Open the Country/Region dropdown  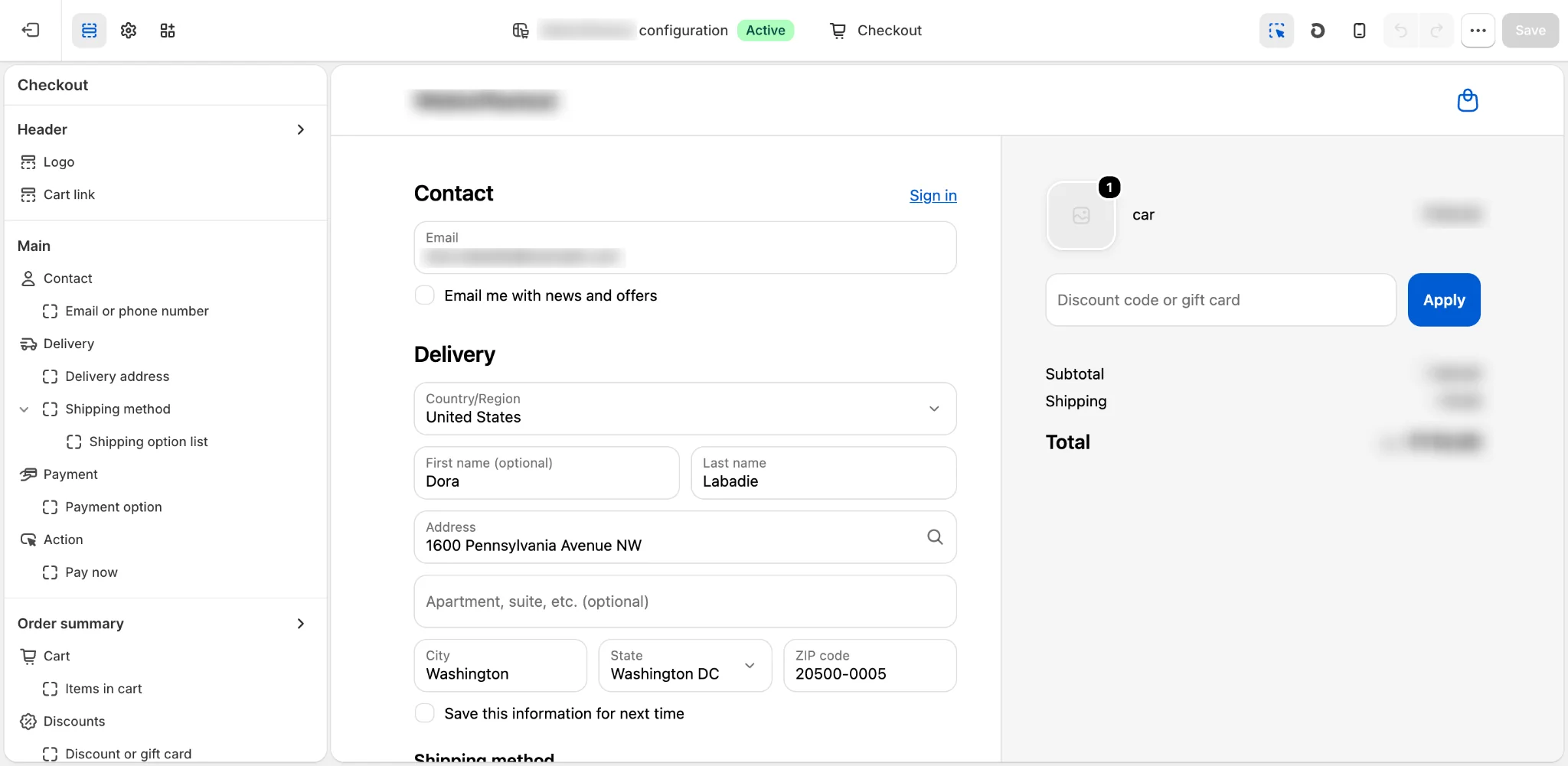point(685,409)
